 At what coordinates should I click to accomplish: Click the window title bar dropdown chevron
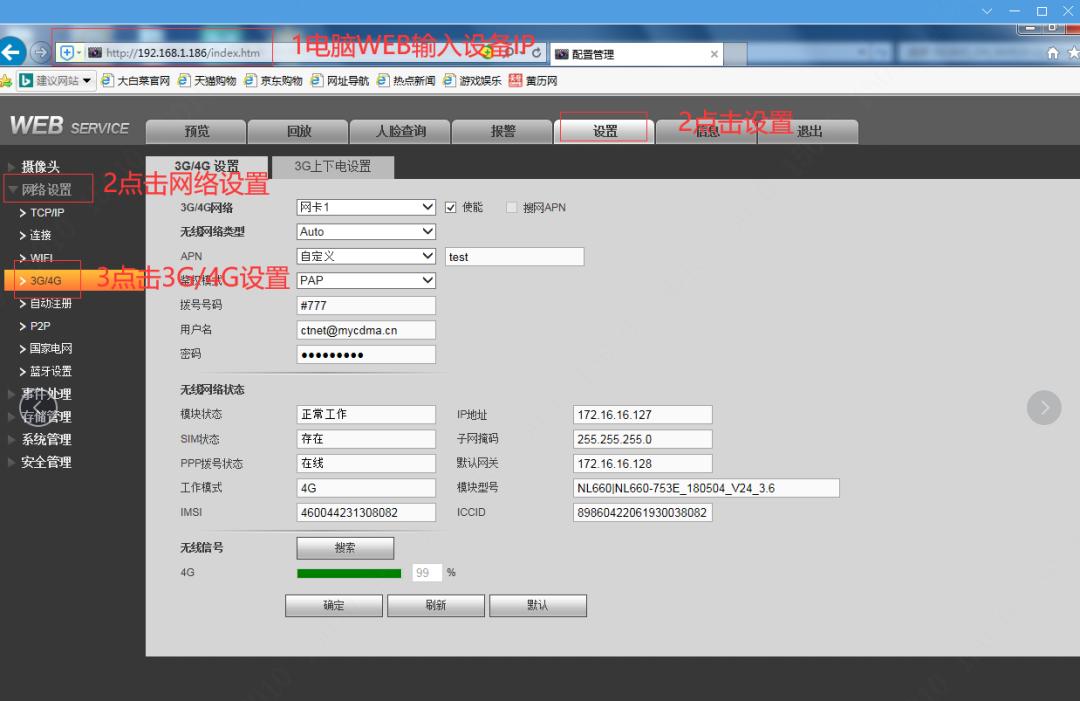pyautogui.click(x=986, y=11)
